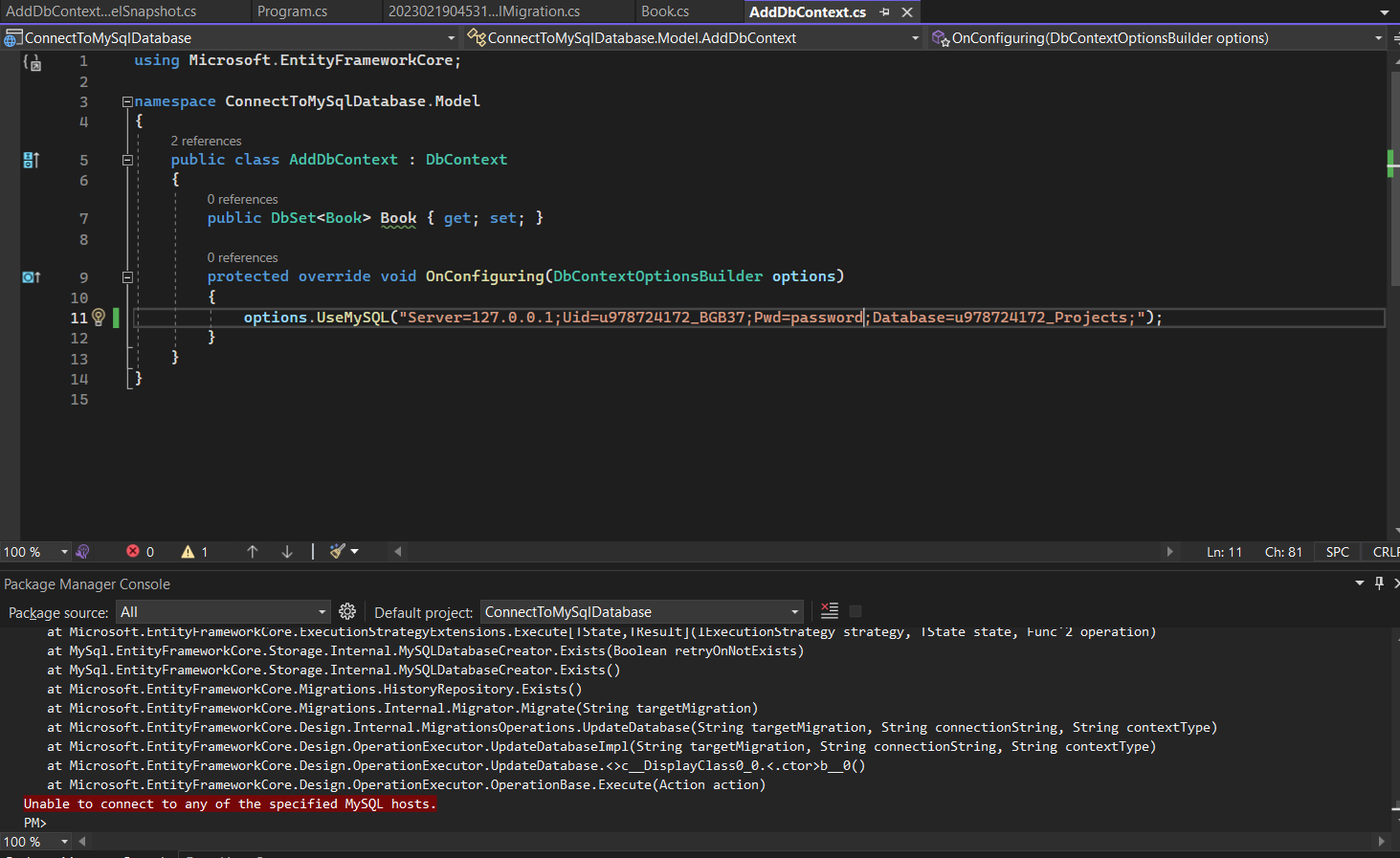
Task: Toggle line endings indicator showing CRLF
Action: point(1385,551)
